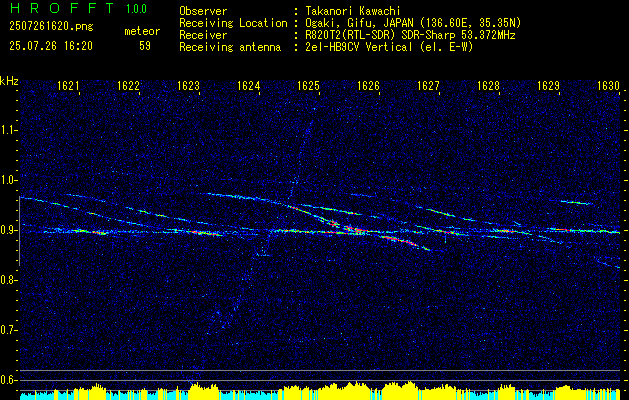The width and height of the screenshot is (629, 400).
Task: Click 2el-HB9CV Vertical antenna text
Action: click(389, 47)
